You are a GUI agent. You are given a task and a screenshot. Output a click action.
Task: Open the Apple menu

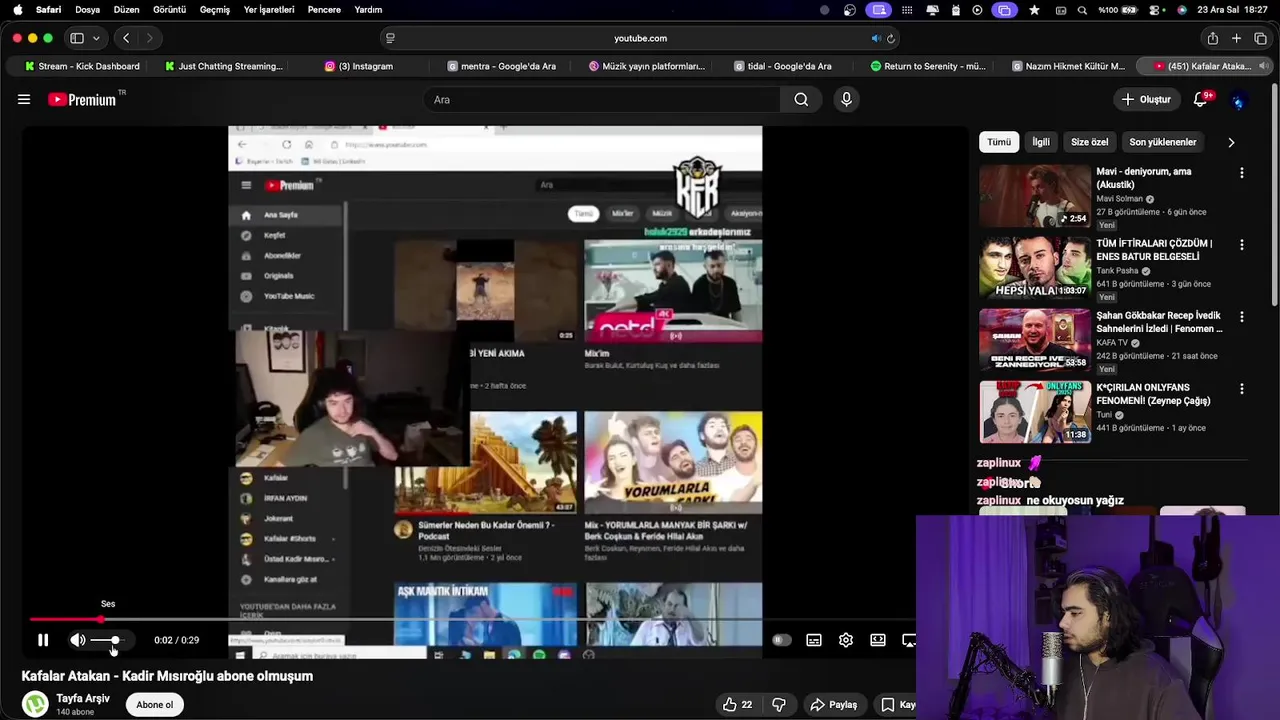click(17, 9)
